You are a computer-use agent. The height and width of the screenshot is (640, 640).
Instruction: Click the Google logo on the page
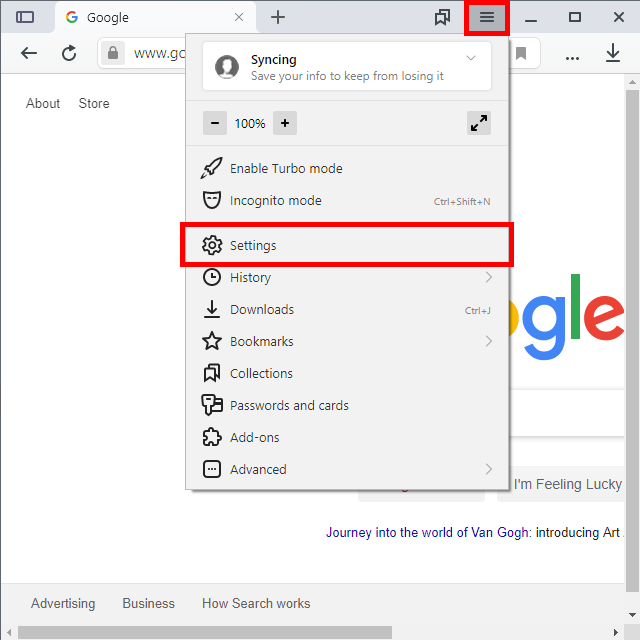click(567, 316)
